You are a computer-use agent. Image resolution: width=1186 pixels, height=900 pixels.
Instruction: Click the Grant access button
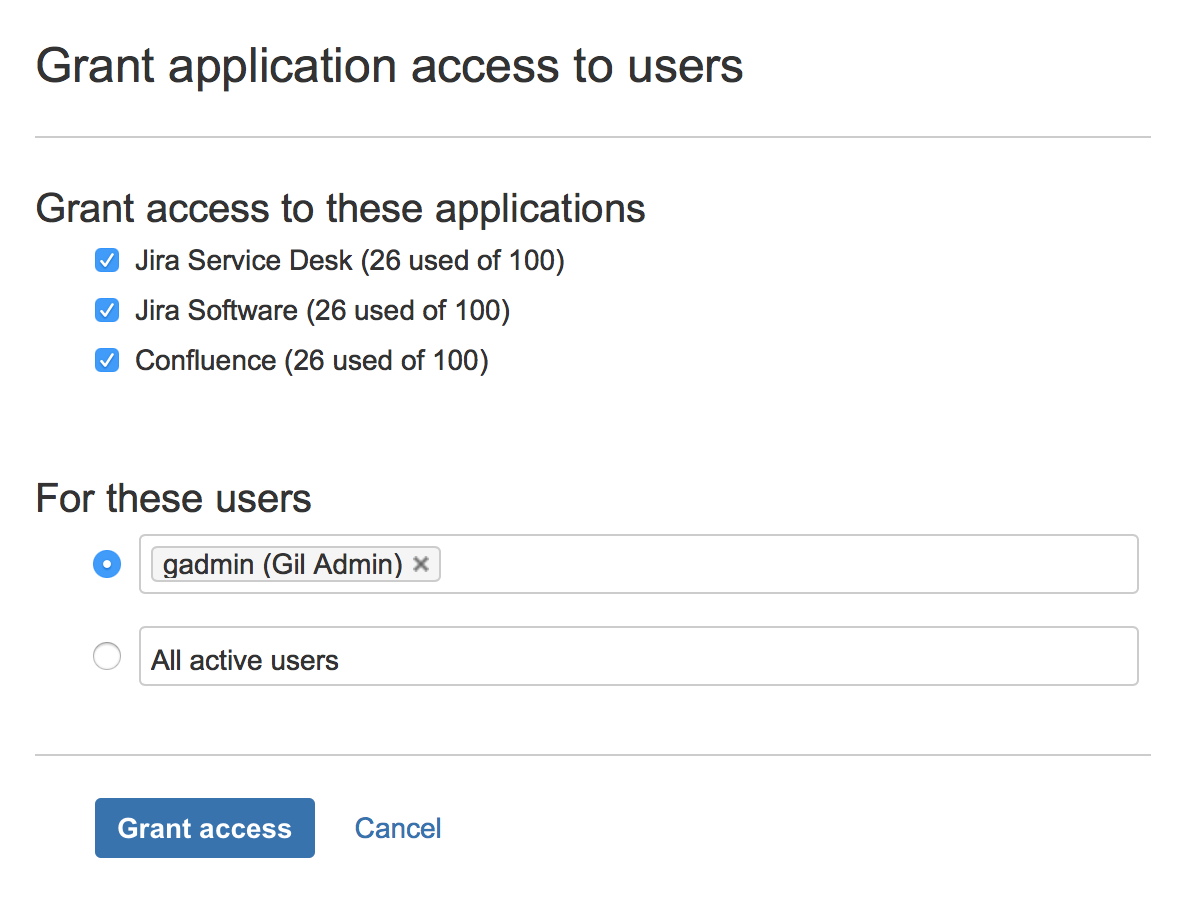click(x=204, y=827)
